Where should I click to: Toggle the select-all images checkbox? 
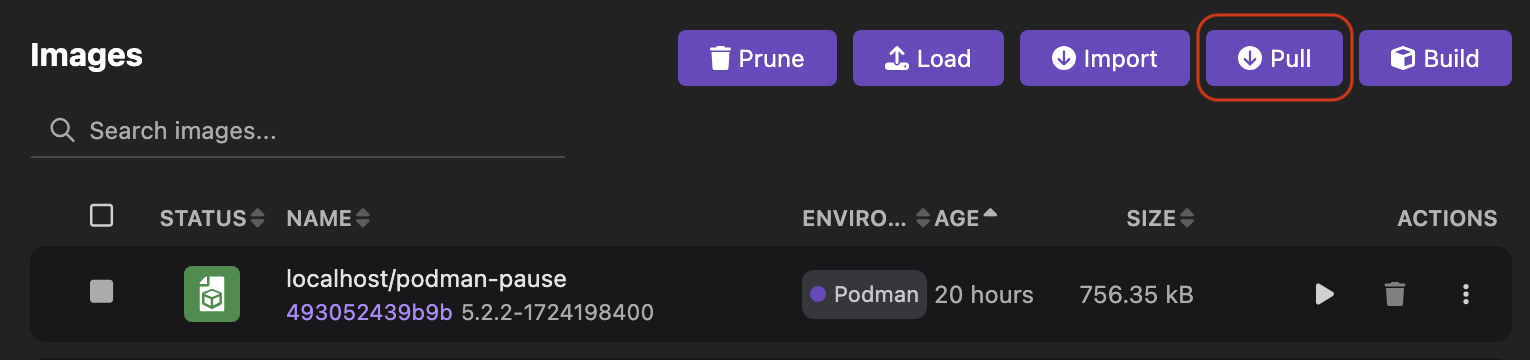coord(101,216)
